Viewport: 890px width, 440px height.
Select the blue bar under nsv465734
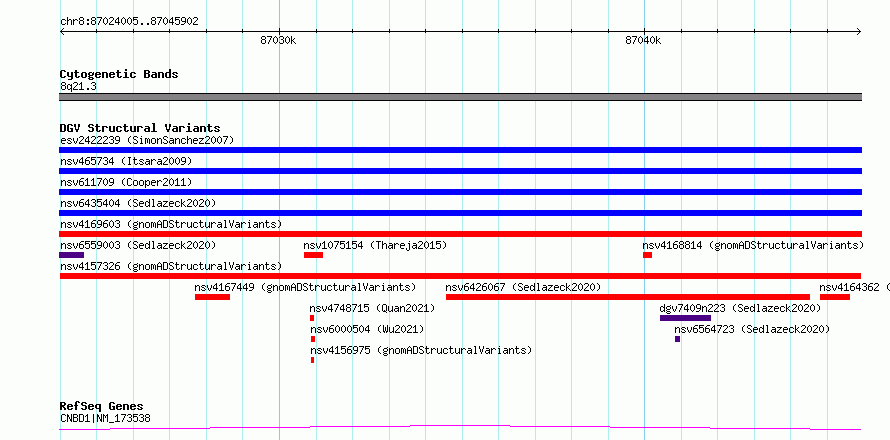pyautogui.click(x=460, y=171)
